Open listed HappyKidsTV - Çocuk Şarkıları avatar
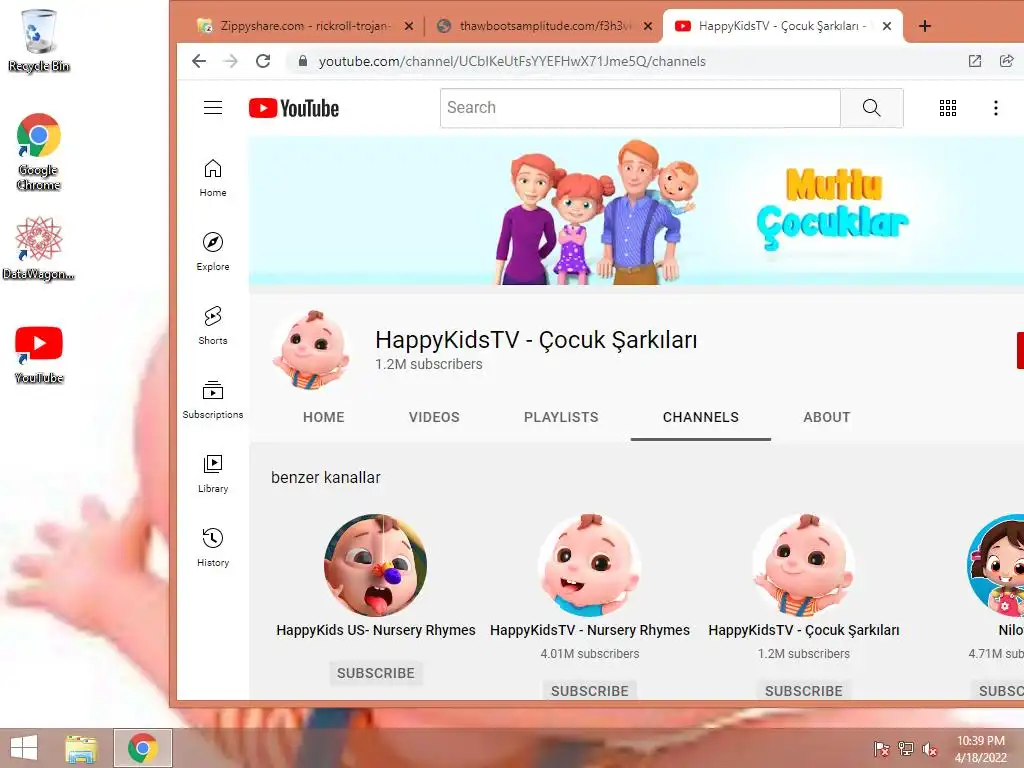1024x768 pixels. [x=804, y=565]
